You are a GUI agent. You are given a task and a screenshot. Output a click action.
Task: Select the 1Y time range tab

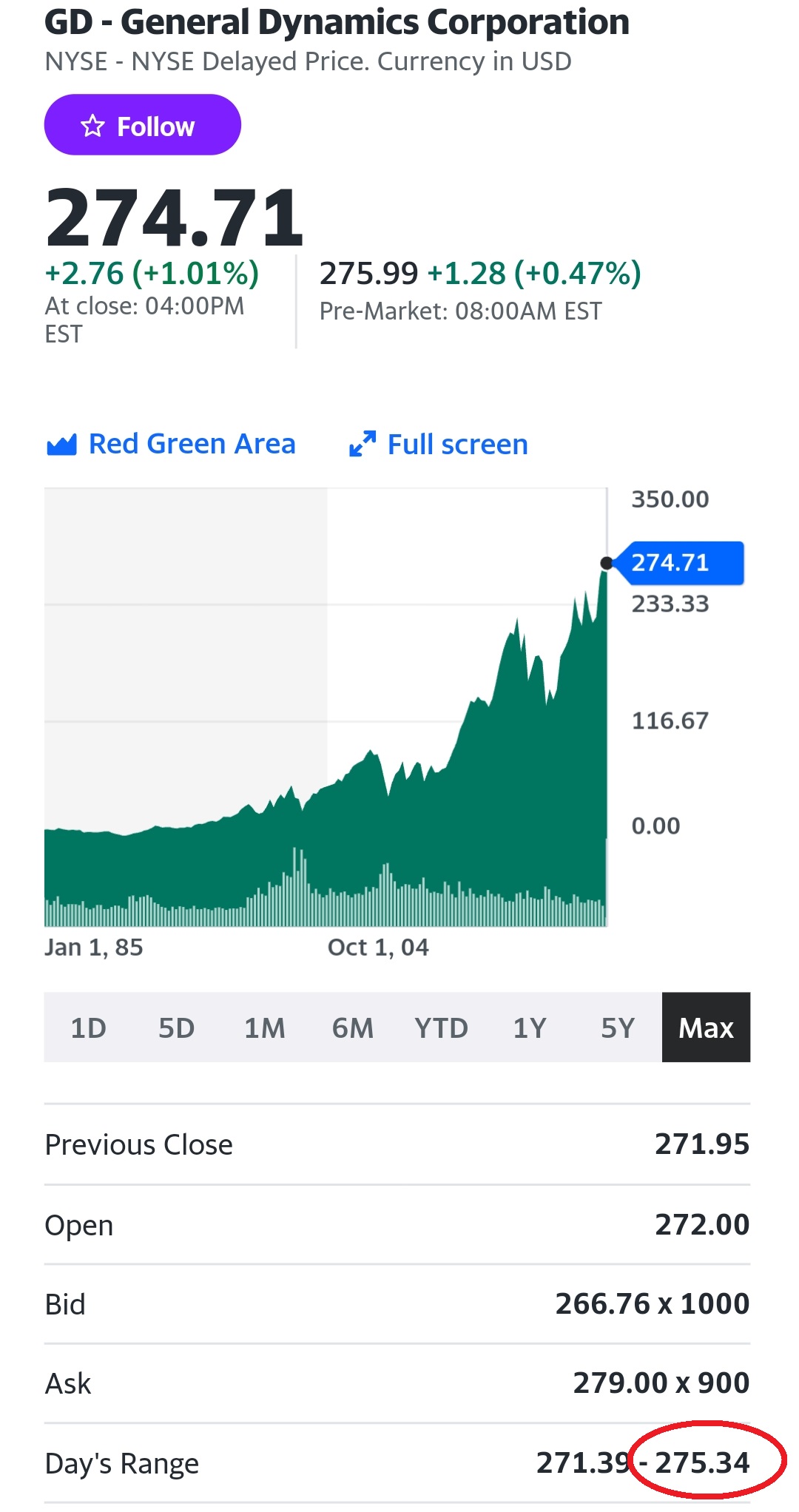pyautogui.click(x=530, y=1027)
